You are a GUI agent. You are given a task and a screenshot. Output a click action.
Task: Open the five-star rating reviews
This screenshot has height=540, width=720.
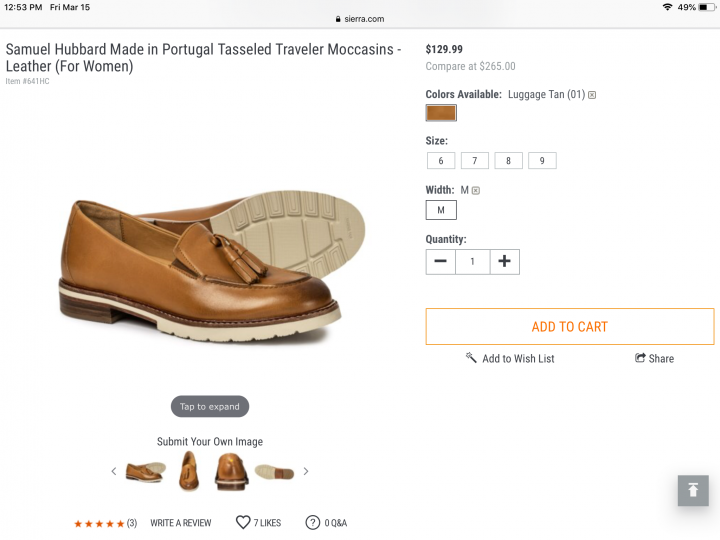[105, 523]
